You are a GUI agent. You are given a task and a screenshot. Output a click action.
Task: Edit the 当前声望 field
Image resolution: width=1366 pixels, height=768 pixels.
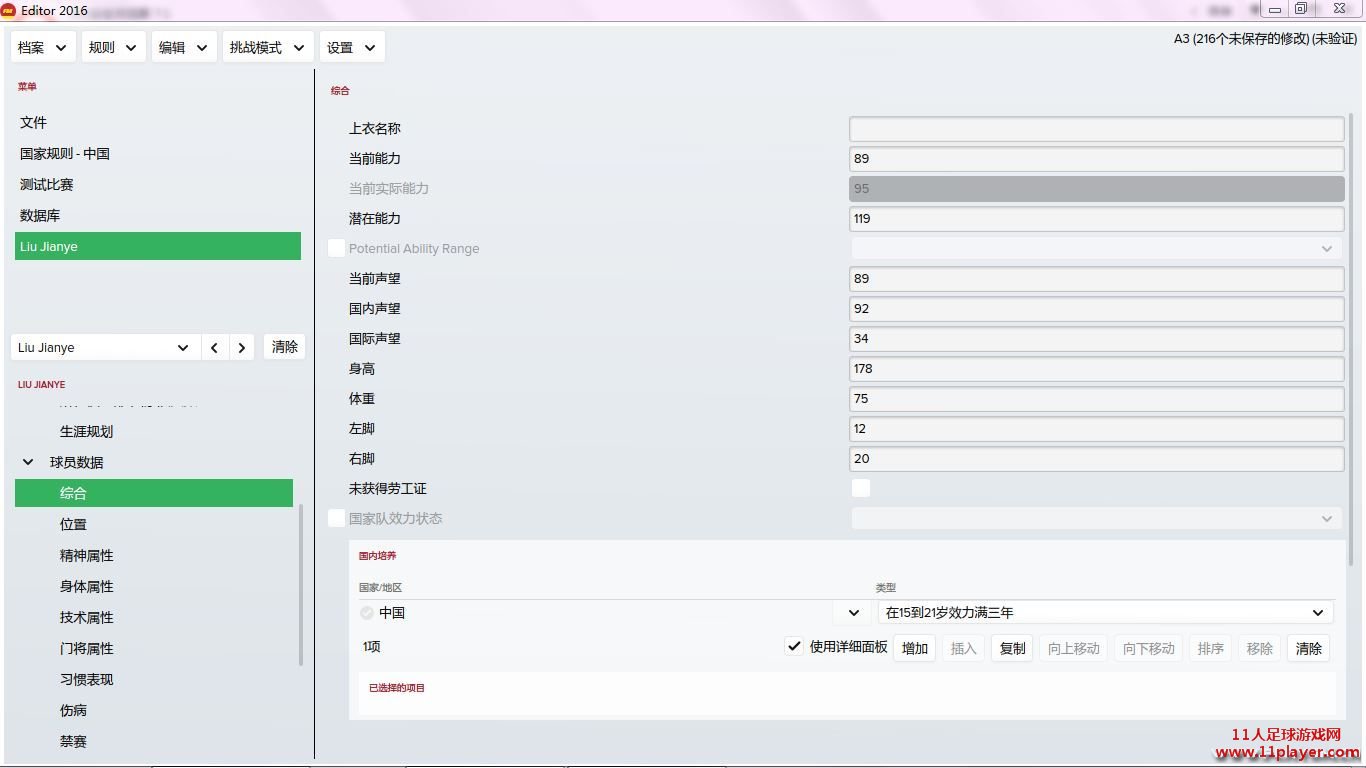(1096, 278)
